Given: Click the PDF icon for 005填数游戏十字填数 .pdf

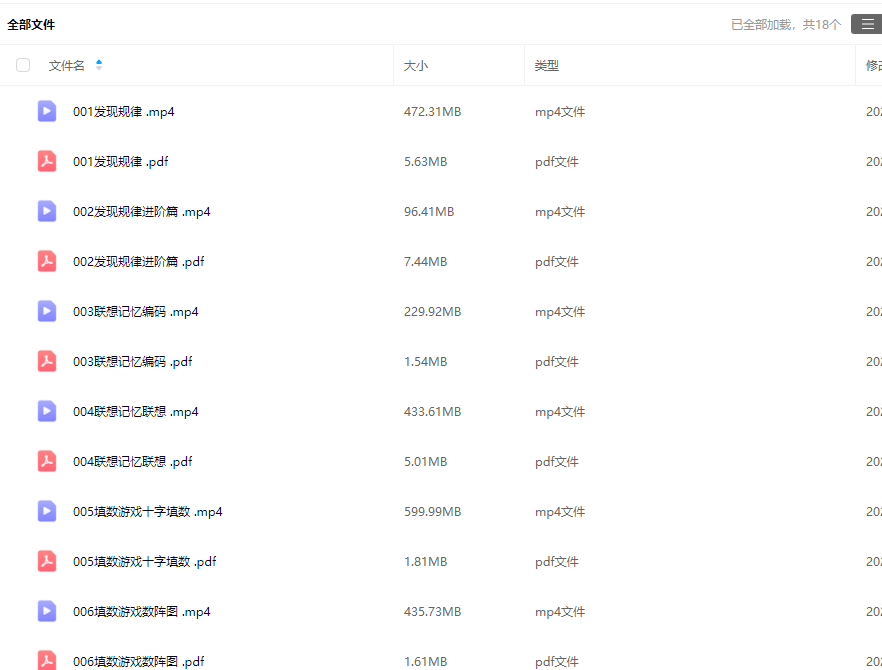Looking at the screenshot, I should pos(47,561).
